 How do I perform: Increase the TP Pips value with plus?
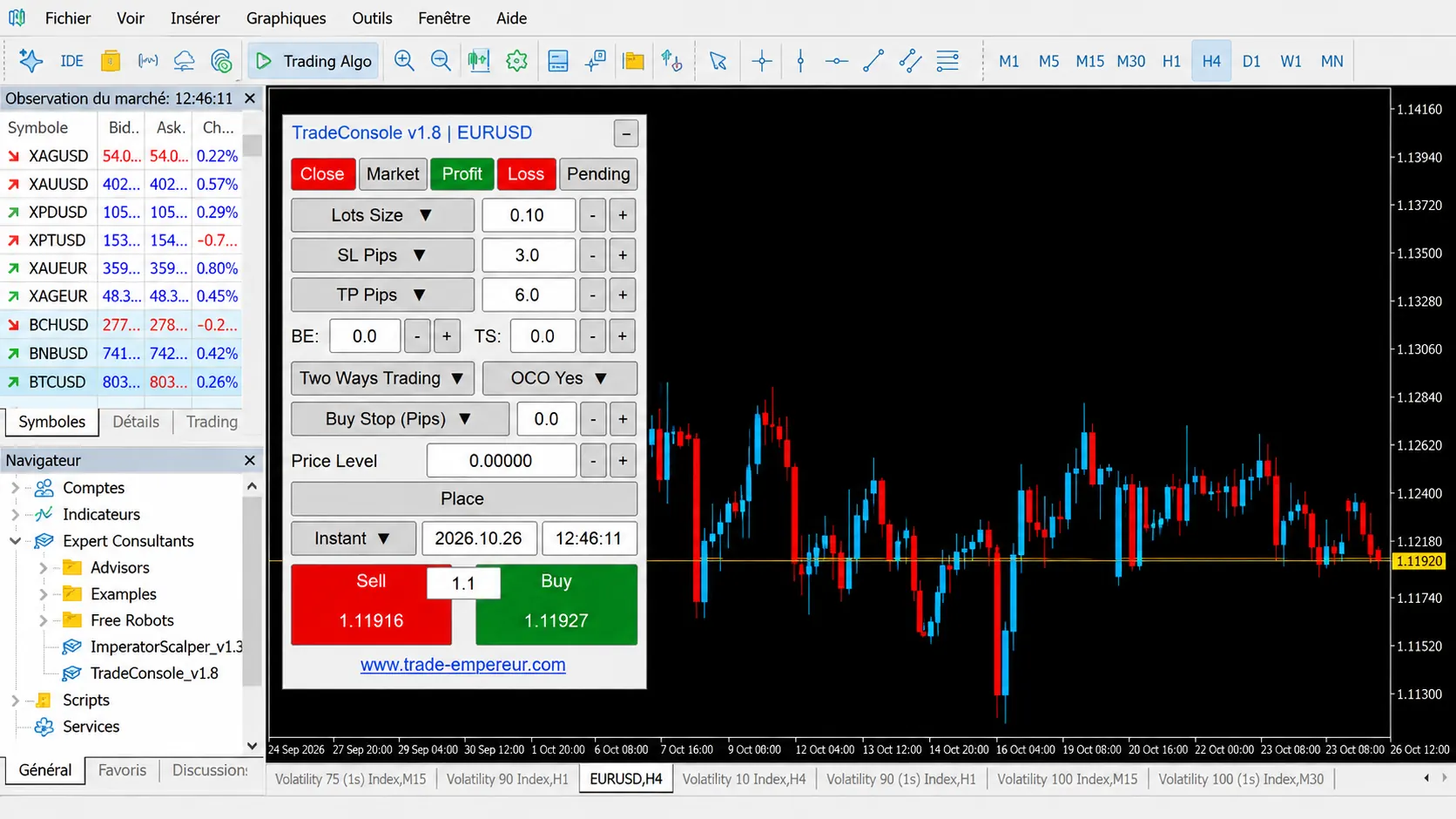point(623,295)
